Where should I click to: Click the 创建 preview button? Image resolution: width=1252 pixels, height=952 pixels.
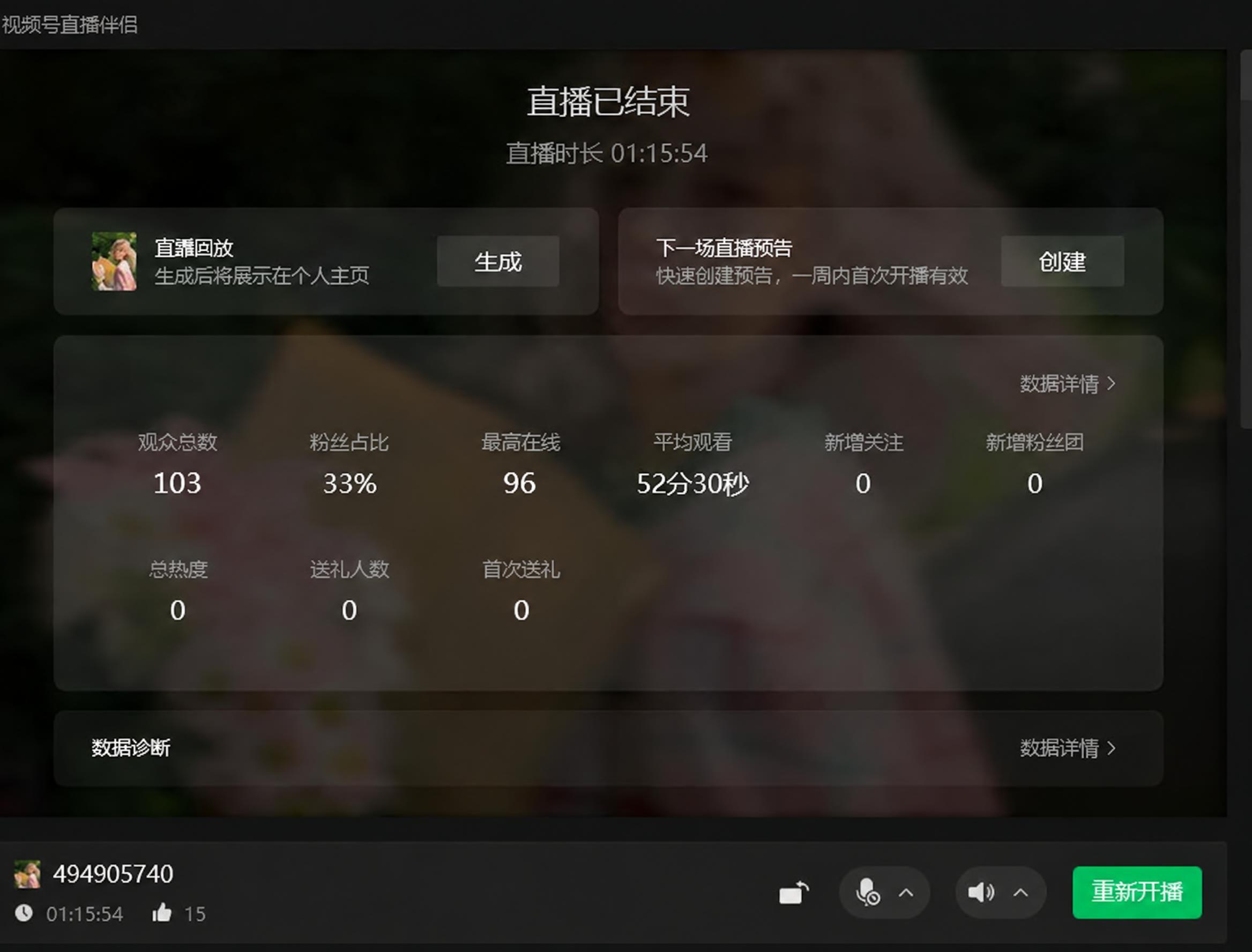(x=1062, y=261)
